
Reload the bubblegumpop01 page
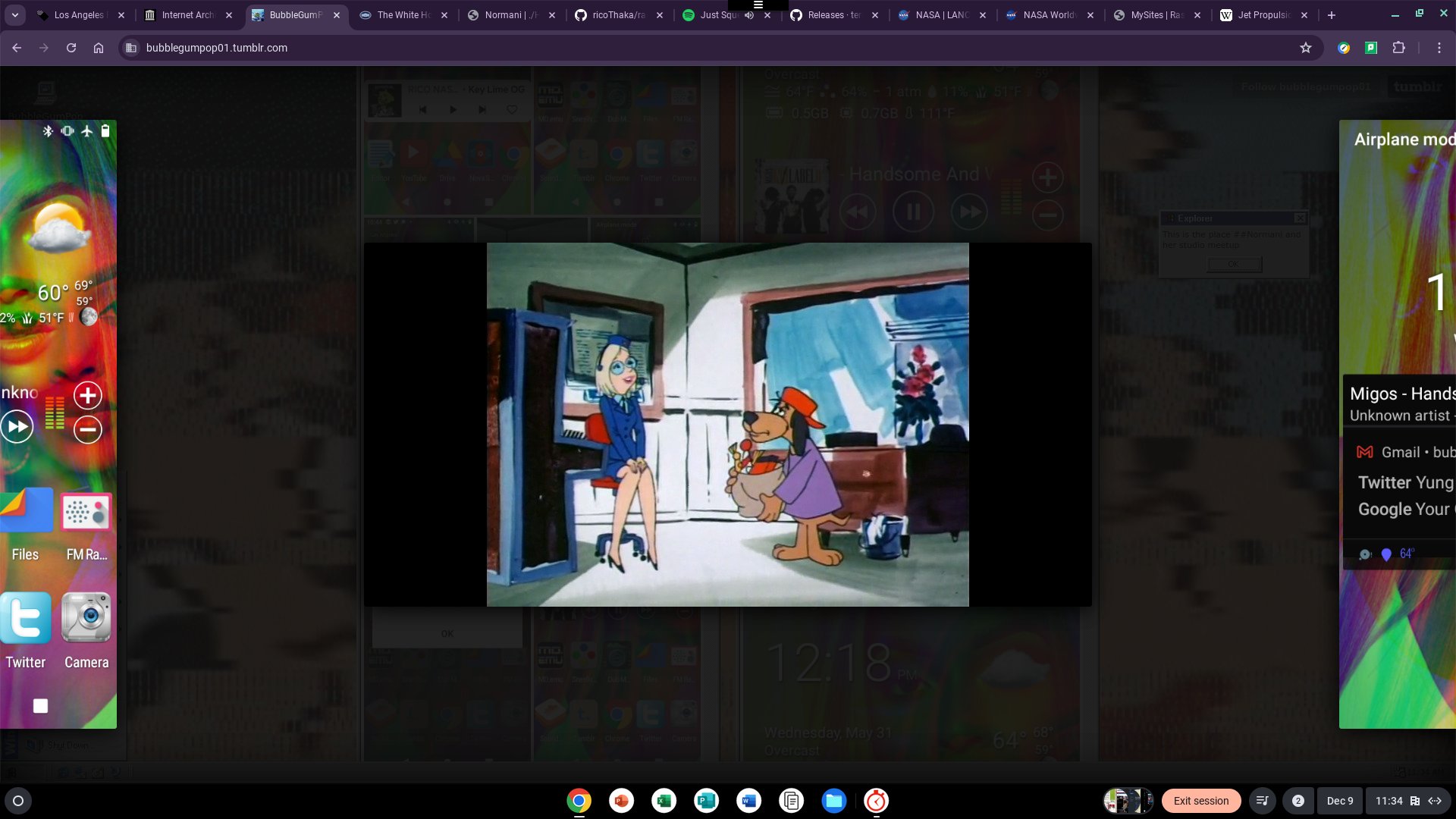[x=71, y=48]
